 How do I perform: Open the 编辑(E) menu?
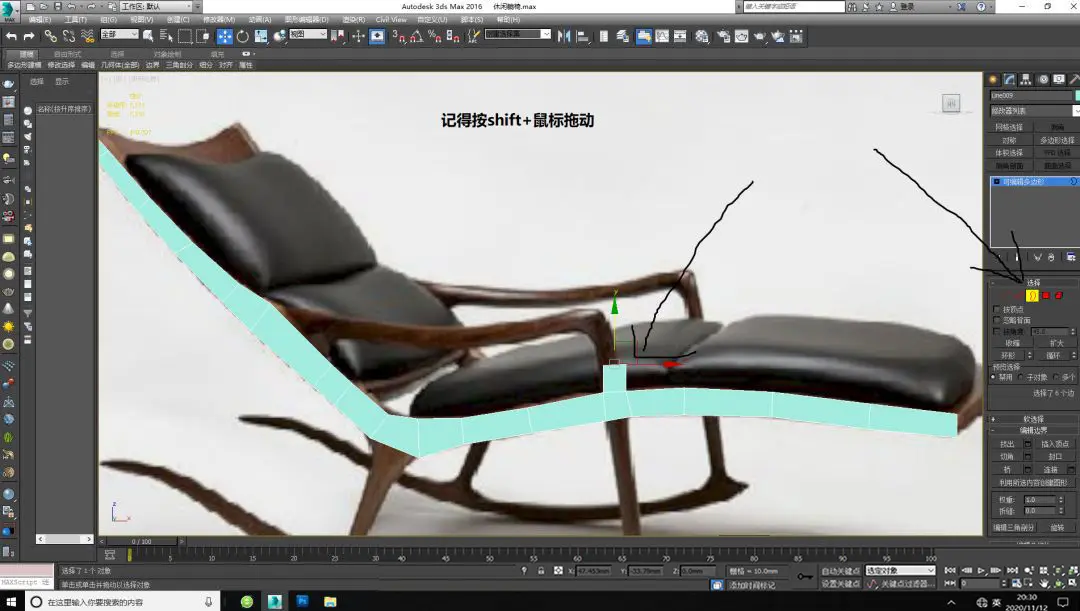[40, 20]
